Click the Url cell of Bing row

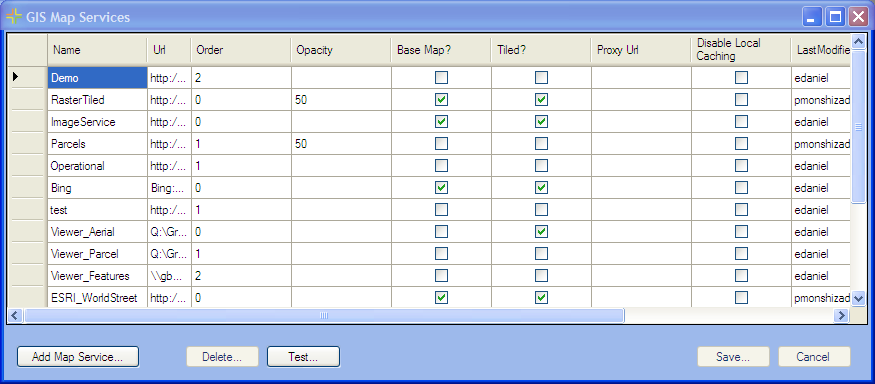(169, 188)
